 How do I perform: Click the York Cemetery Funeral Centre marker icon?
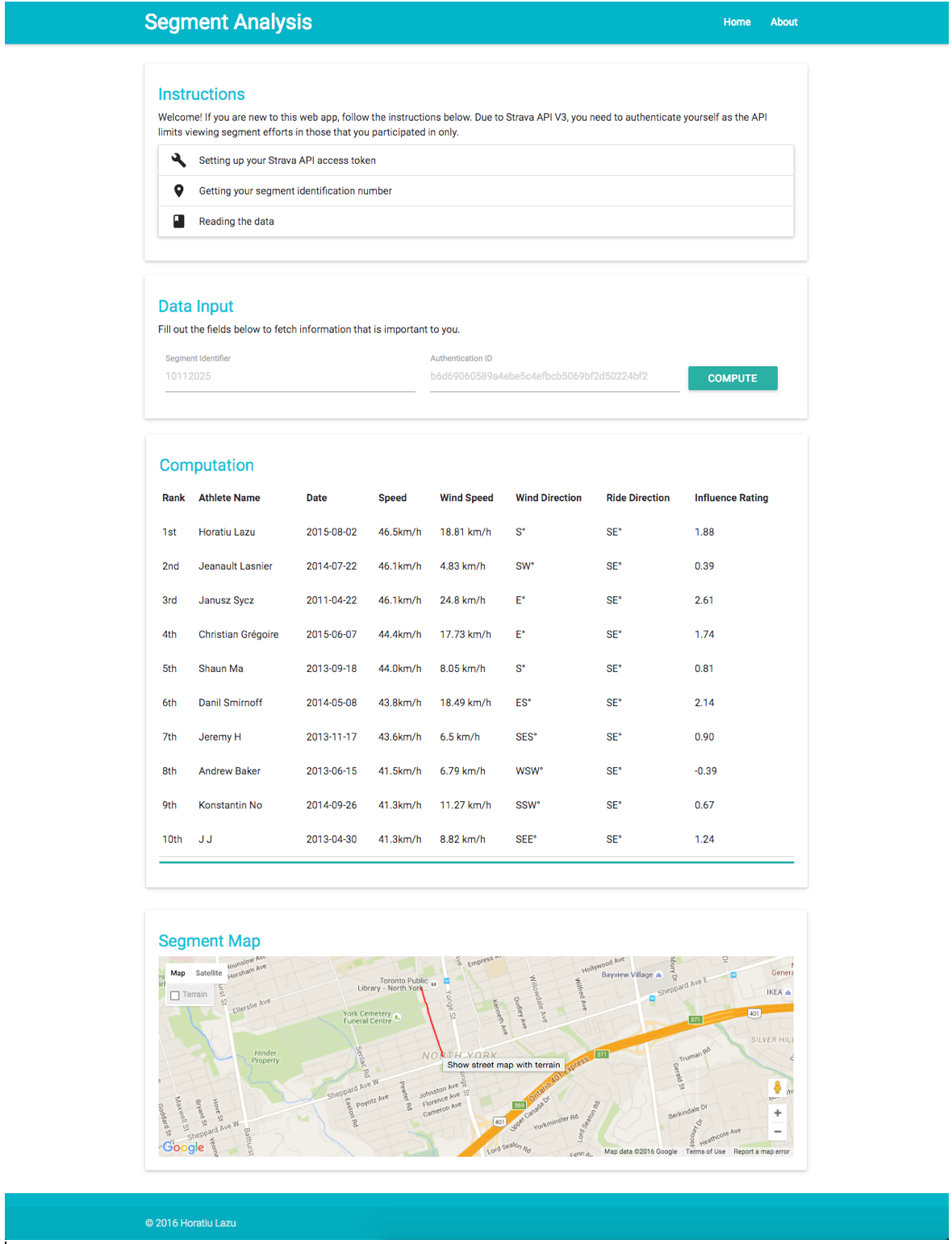pyautogui.click(x=397, y=1018)
